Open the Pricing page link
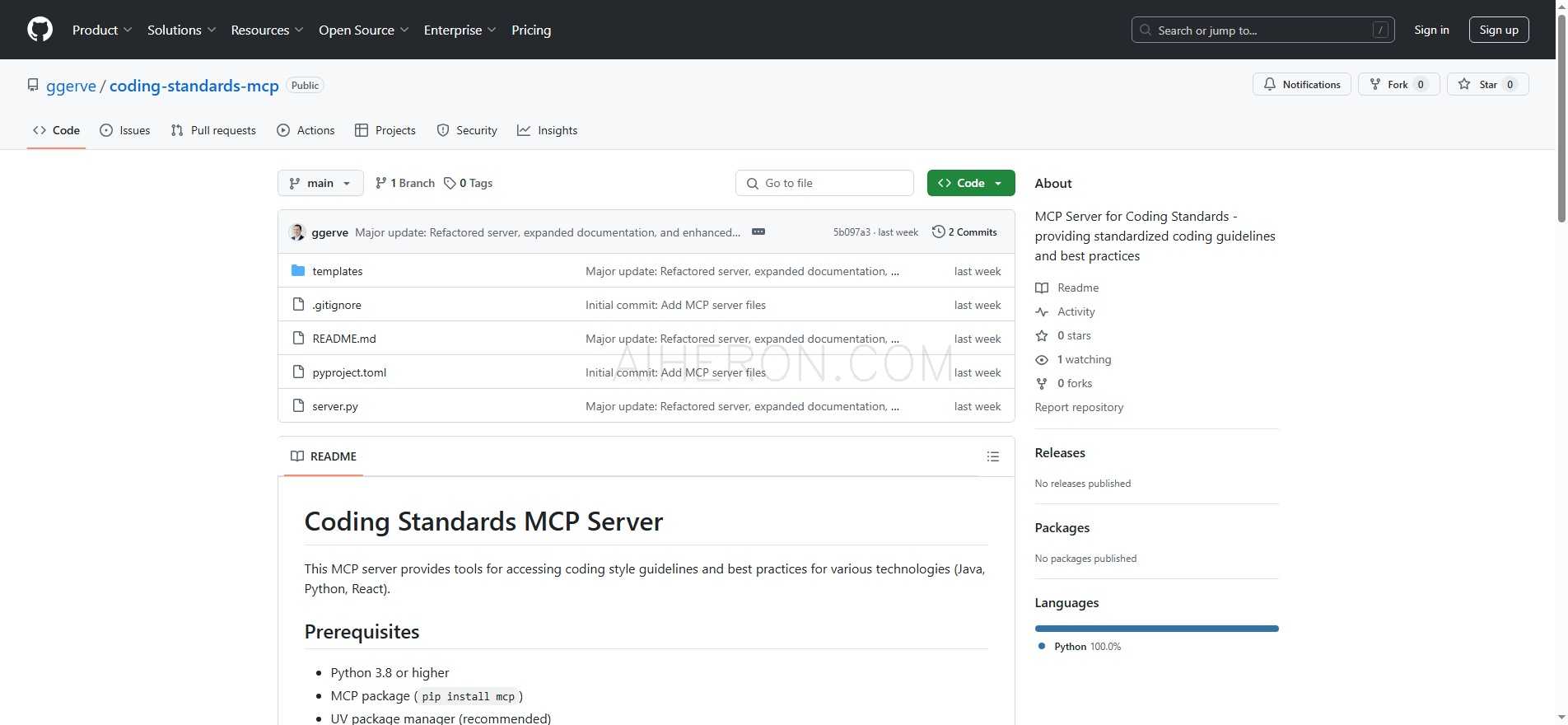This screenshot has height=725, width=1568. click(531, 30)
